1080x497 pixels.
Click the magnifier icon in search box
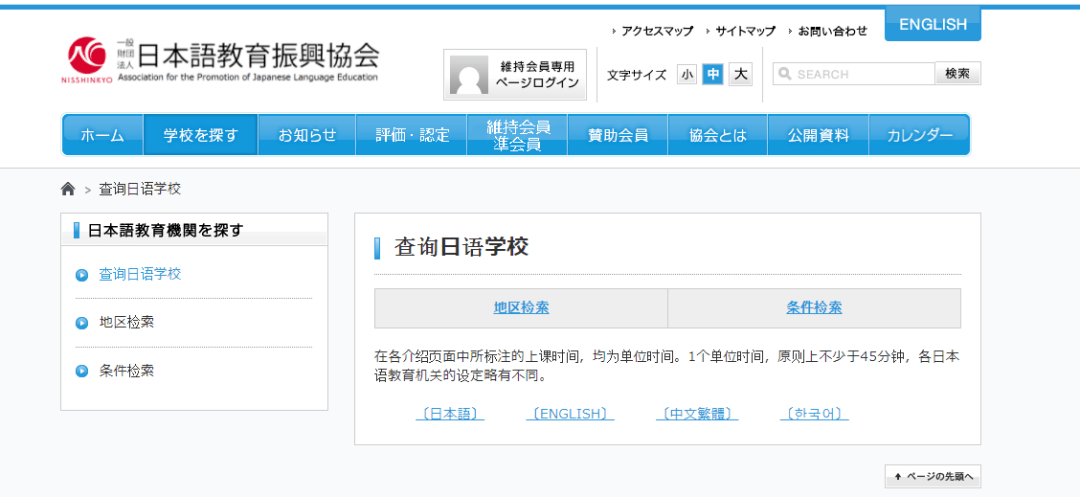tap(785, 74)
